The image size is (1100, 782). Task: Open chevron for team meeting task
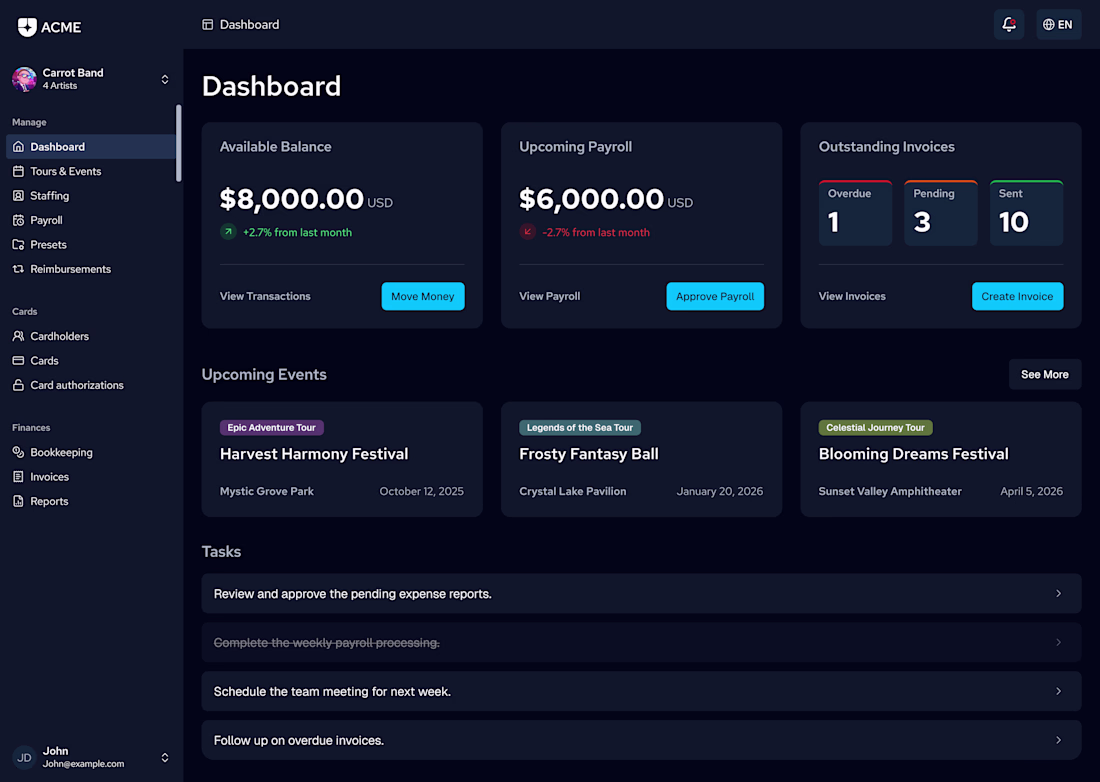click(x=1059, y=691)
